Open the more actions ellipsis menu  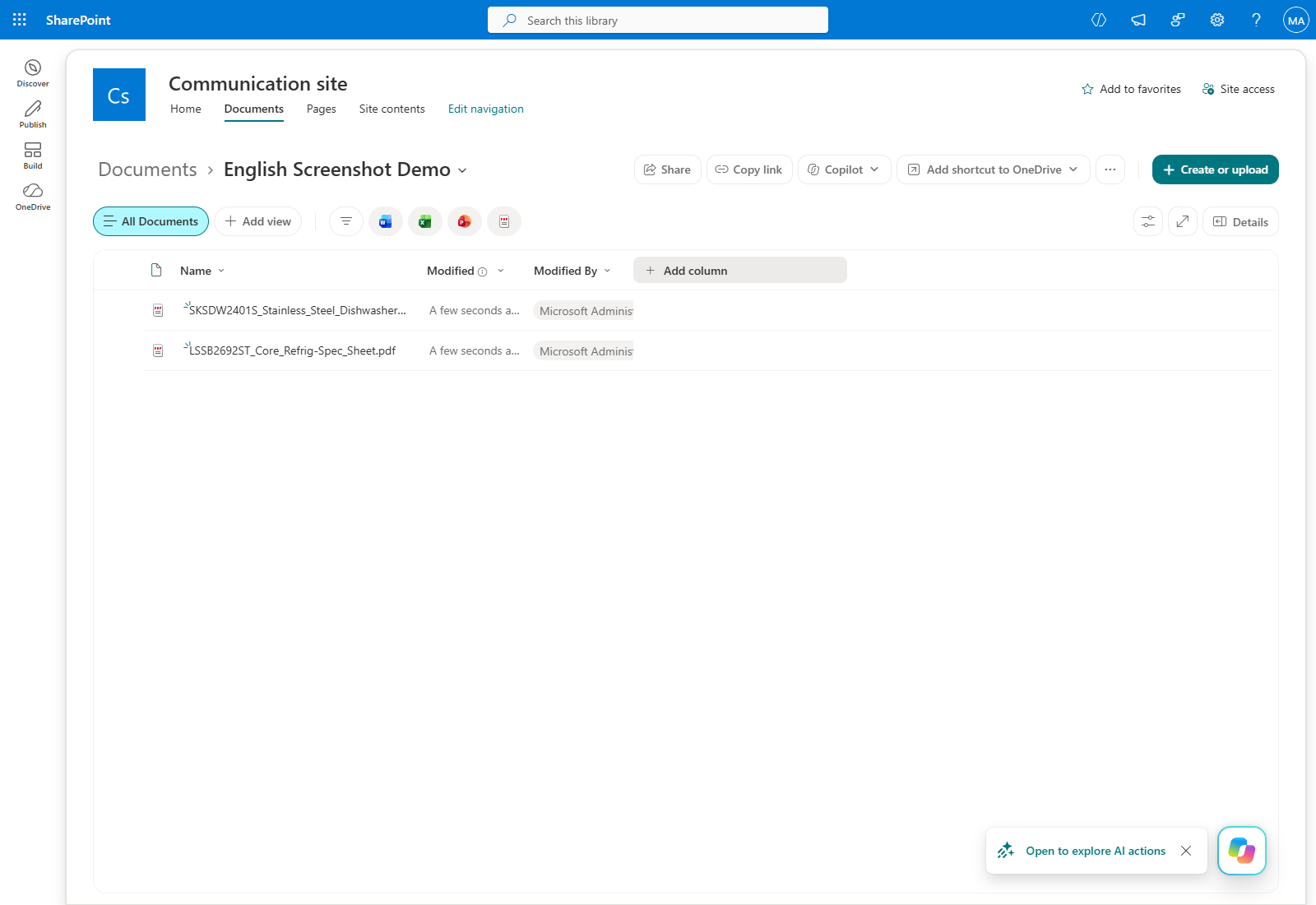1110,169
